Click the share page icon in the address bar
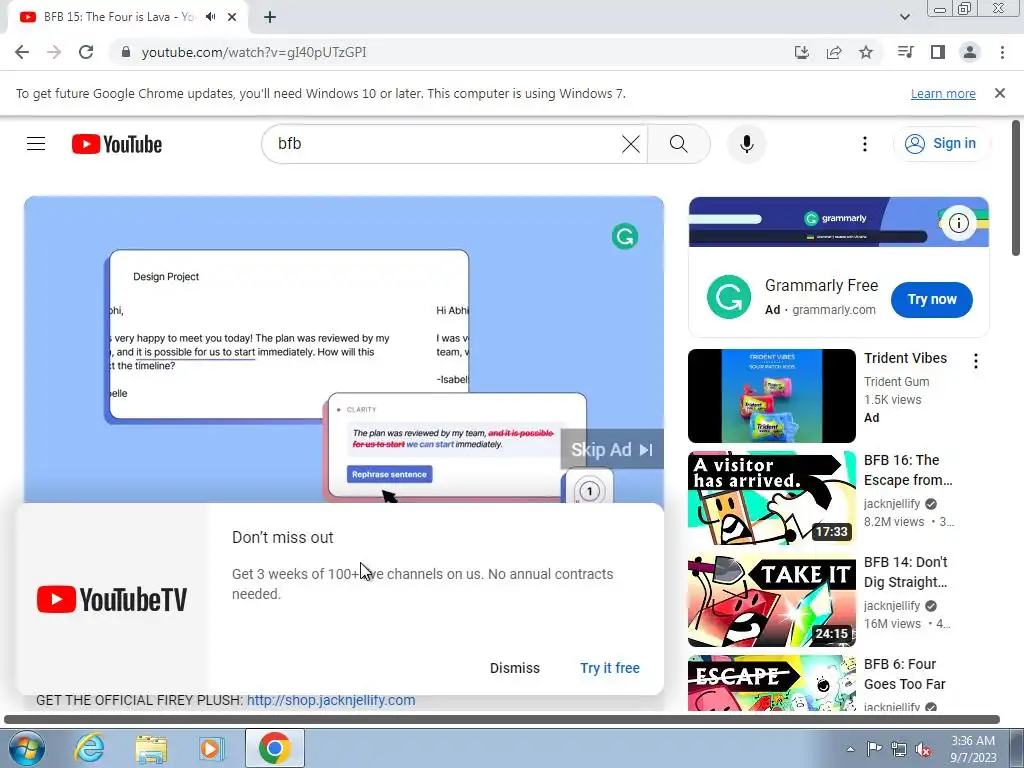The image size is (1024, 768). pos(834,52)
